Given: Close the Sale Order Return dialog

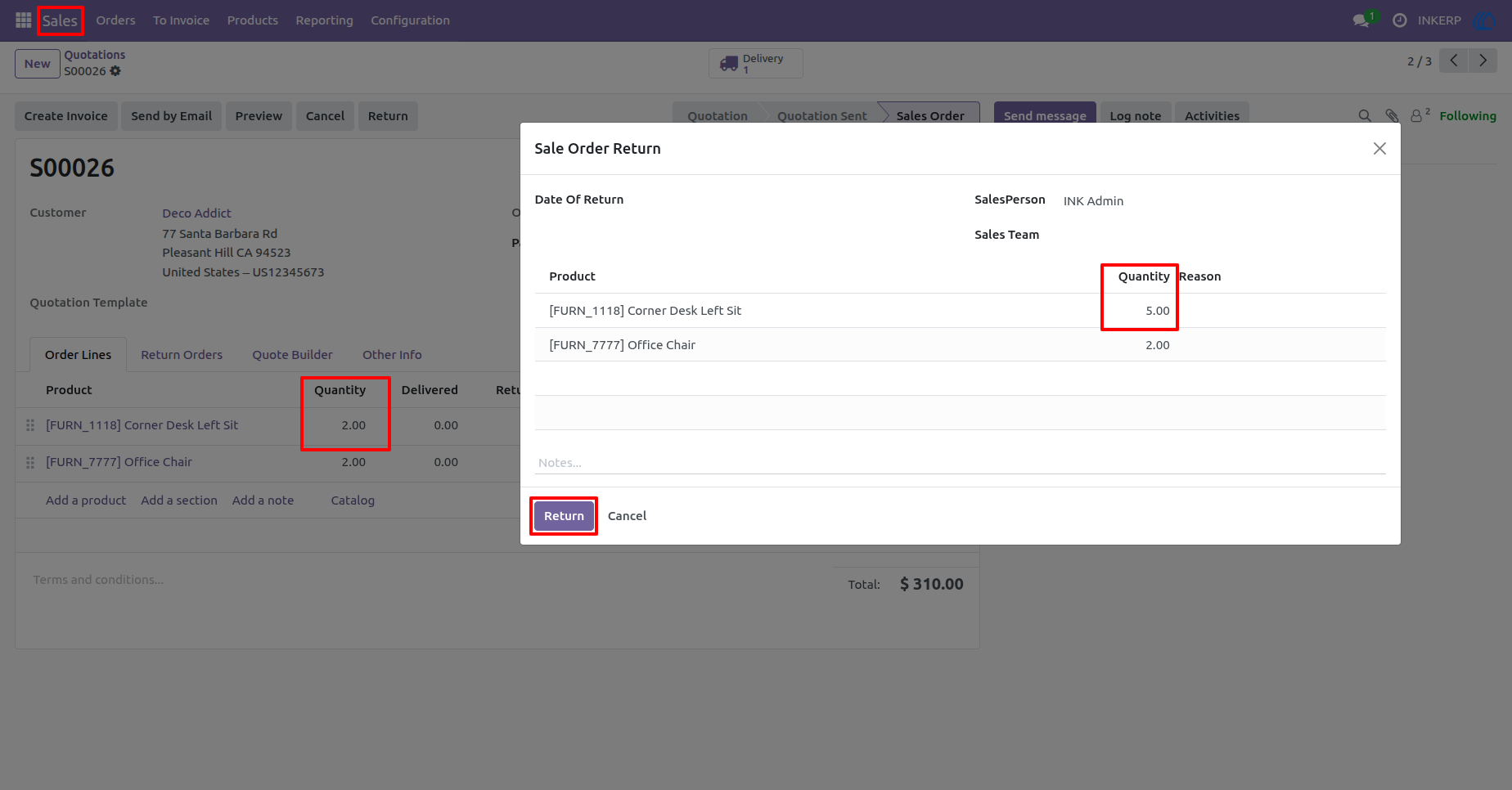Looking at the screenshot, I should coord(1379,149).
